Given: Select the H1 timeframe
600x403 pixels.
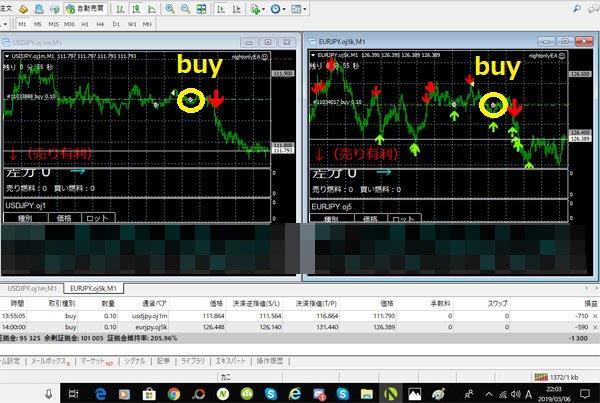Looking at the screenshot, I should click(85, 24).
